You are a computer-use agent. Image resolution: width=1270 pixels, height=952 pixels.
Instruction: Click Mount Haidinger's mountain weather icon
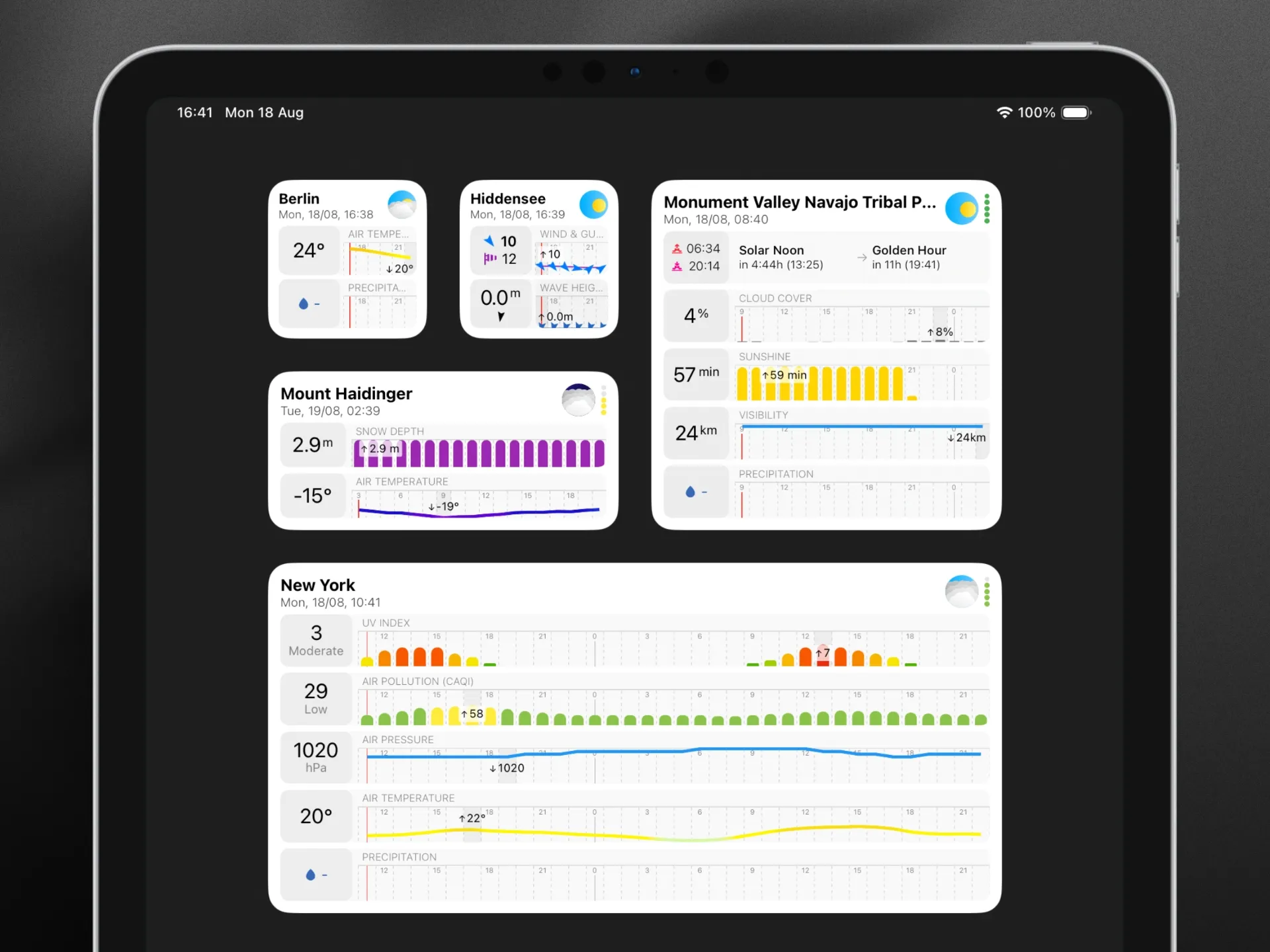pos(577,399)
